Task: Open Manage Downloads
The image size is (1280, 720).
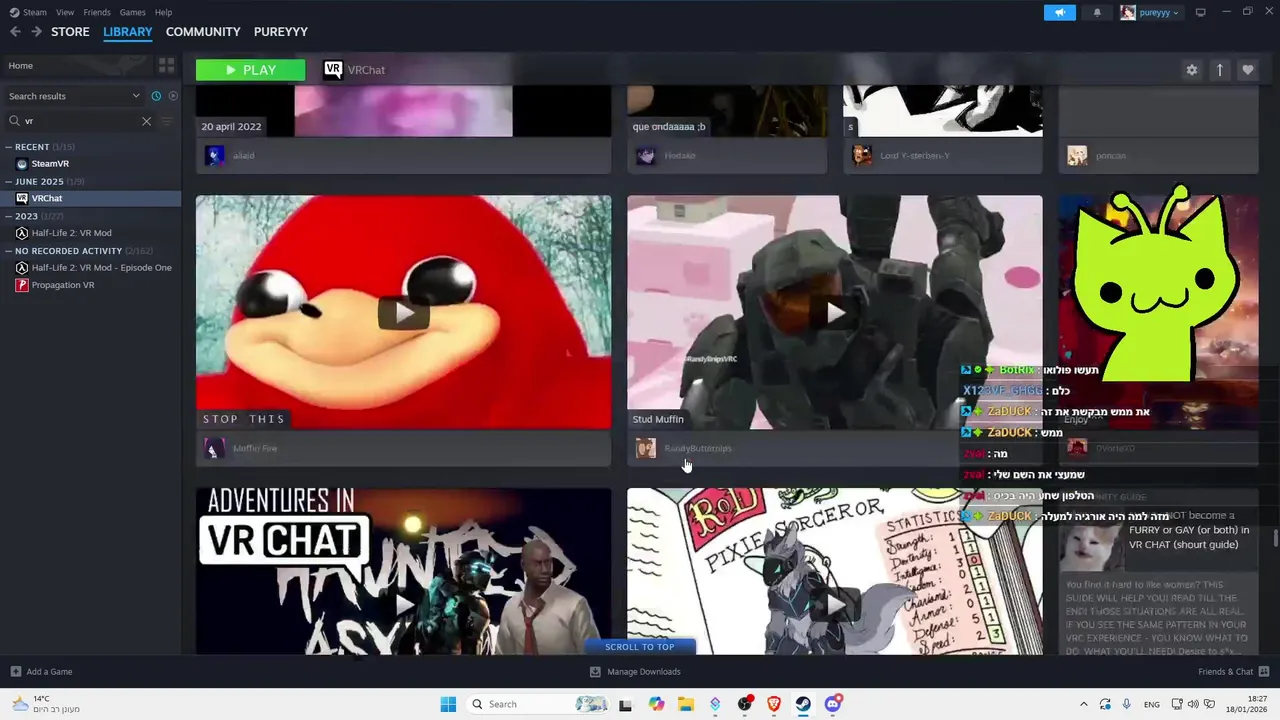Action: pyautogui.click(x=636, y=671)
